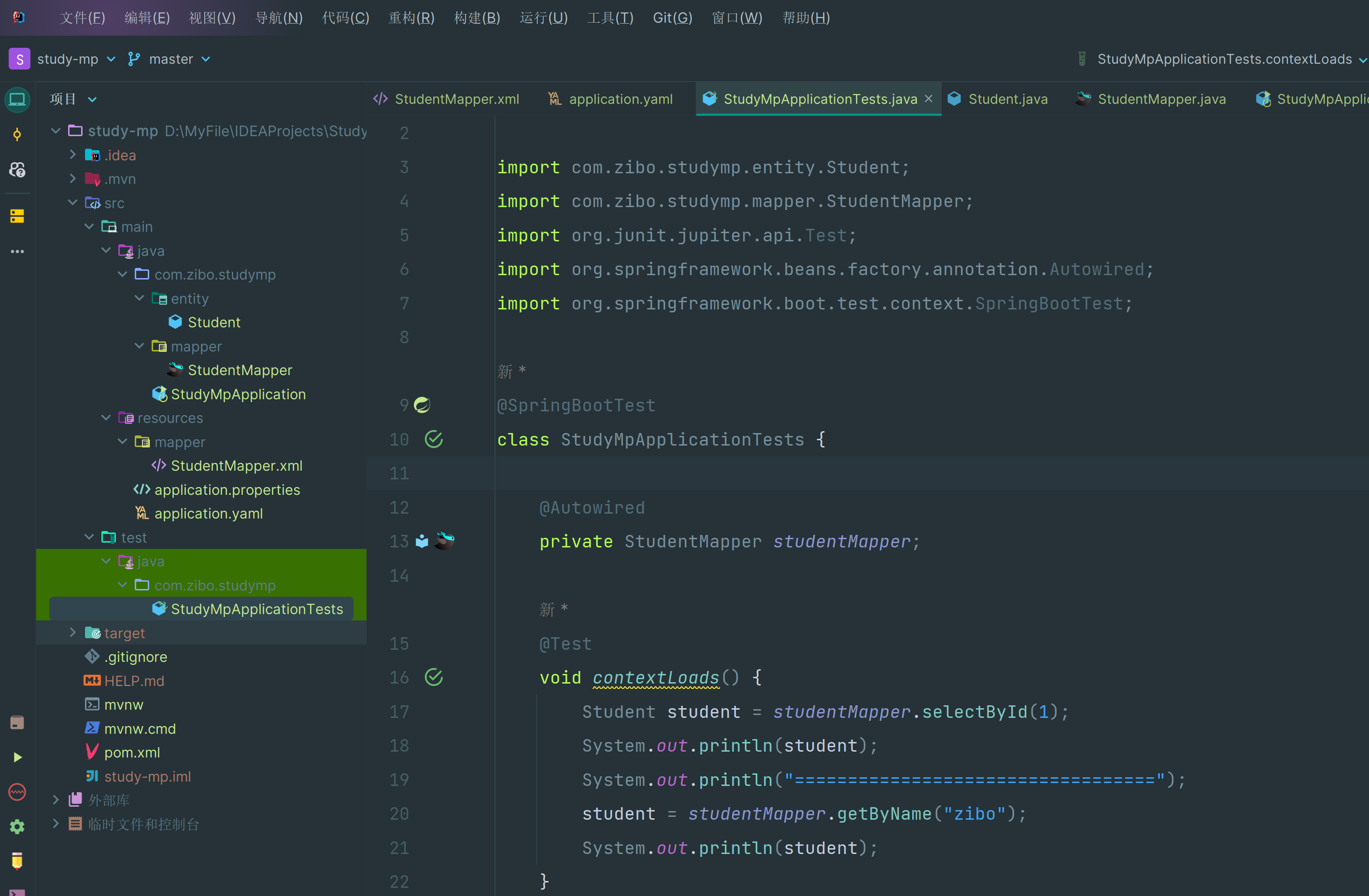Screen dimensions: 1369x896
Task: Expand the 外部库 node
Action: 56,800
